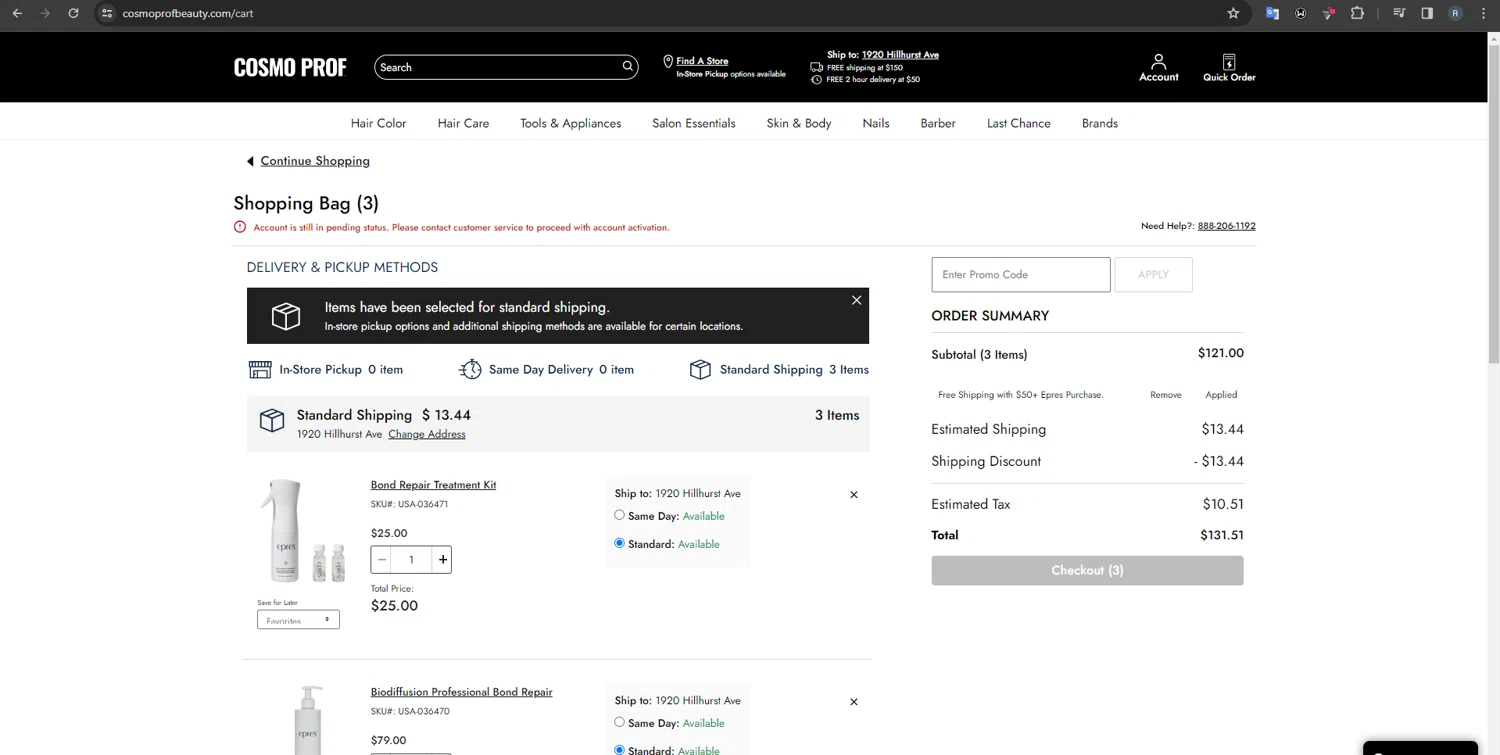This screenshot has width=1500, height=755.
Task: Click the Checkout (3) button
Action: [x=1087, y=570]
